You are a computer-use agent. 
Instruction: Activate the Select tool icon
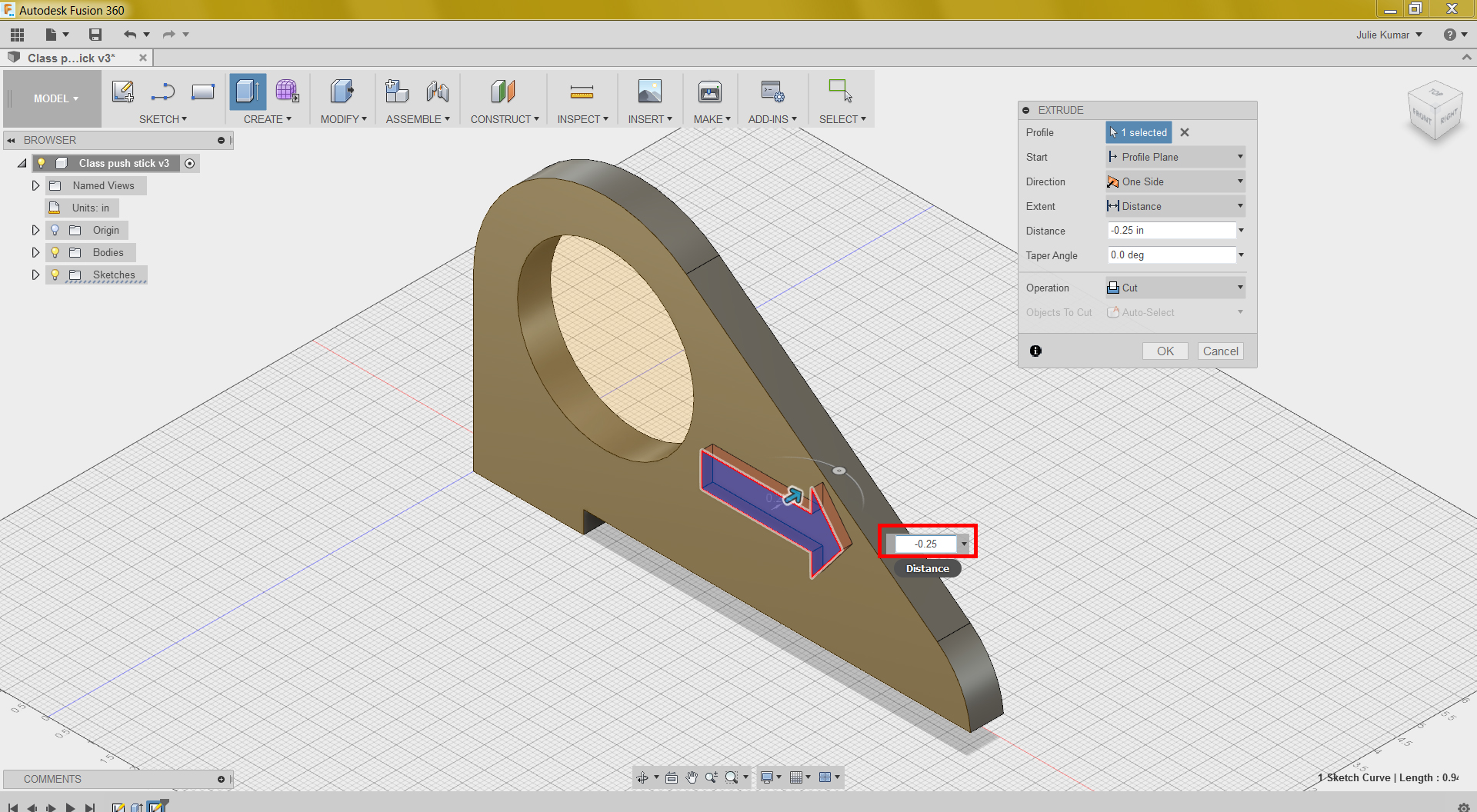coord(841,91)
